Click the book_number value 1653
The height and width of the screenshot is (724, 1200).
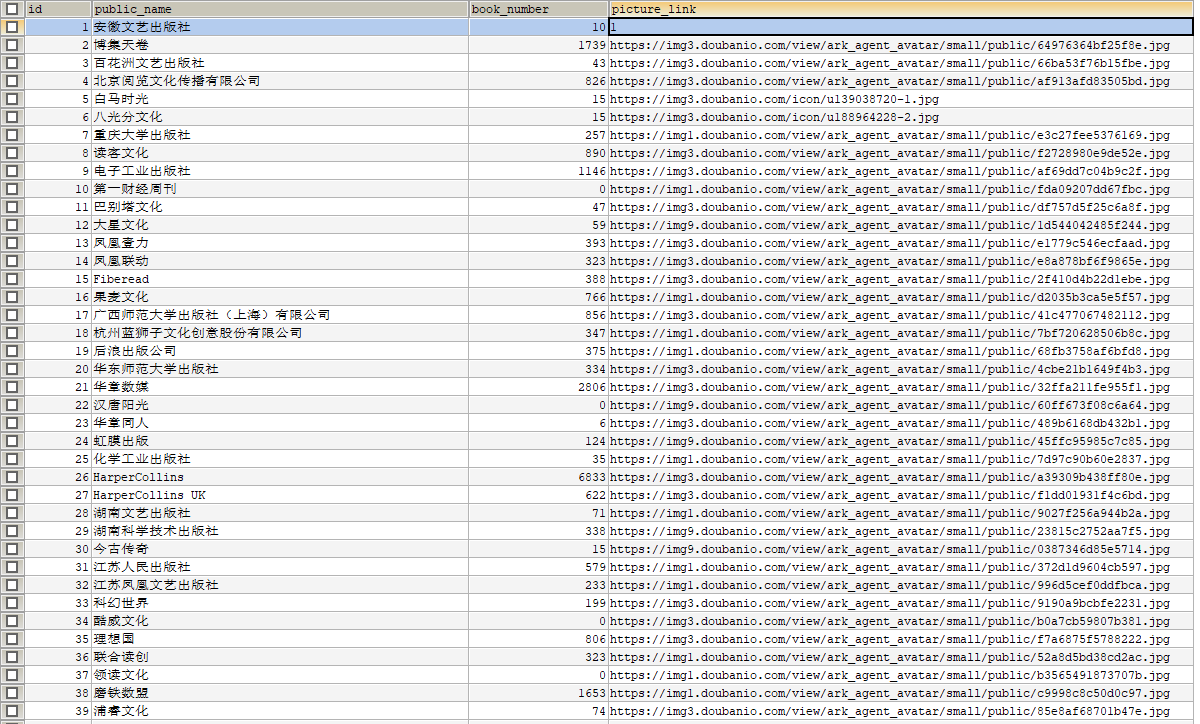pyautogui.click(x=538, y=693)
